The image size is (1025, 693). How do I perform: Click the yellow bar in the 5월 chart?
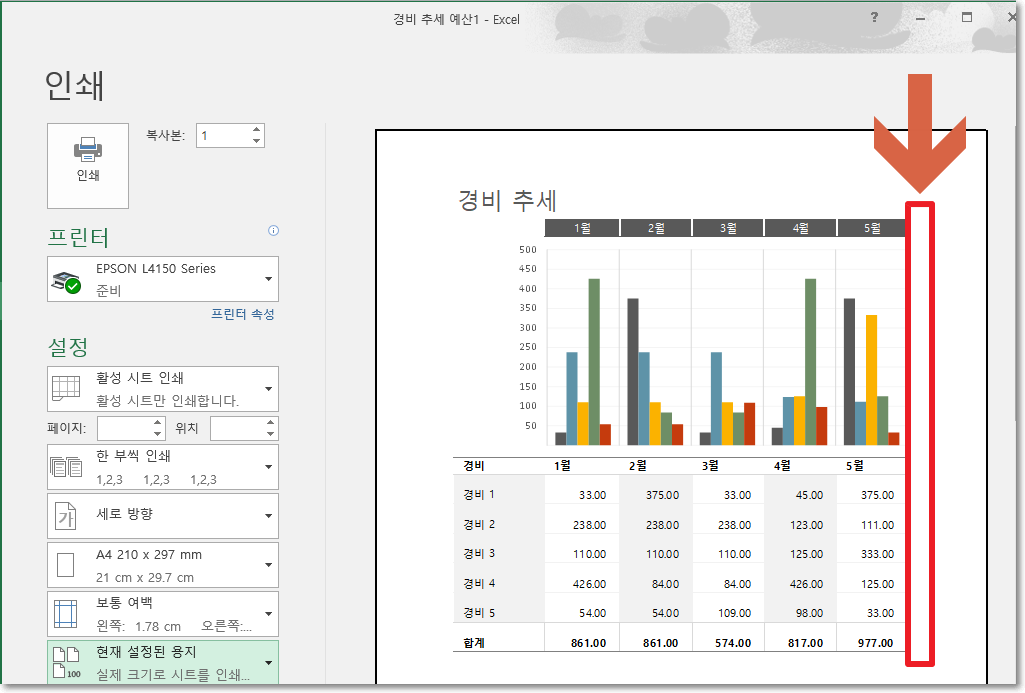871,380
